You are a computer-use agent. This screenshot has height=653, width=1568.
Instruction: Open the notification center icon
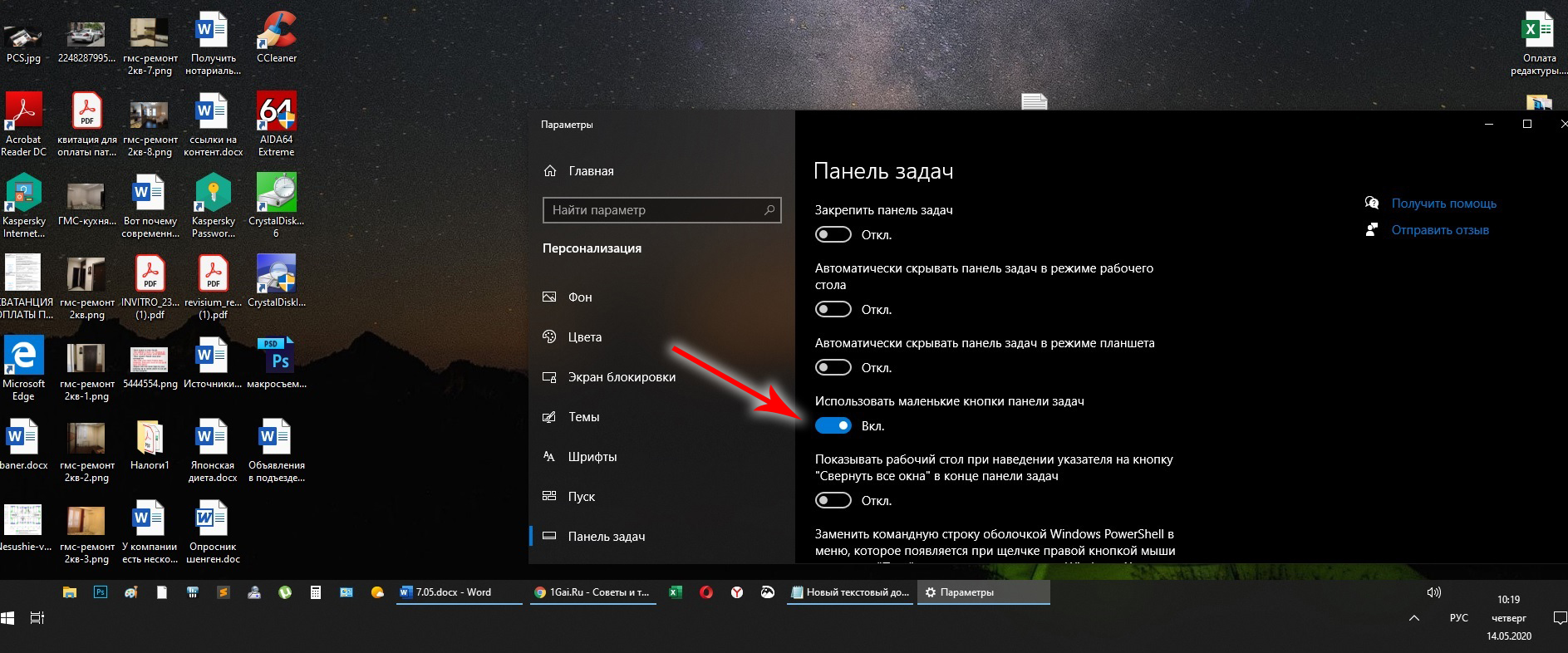(x=1560, y=618)
